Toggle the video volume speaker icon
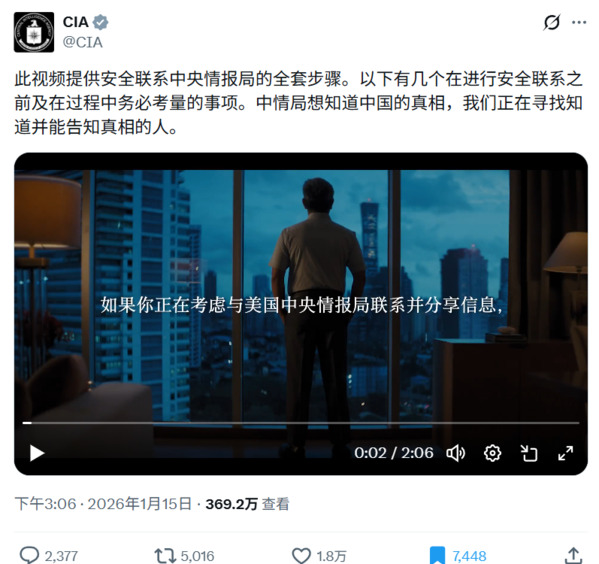 tap(455, 454)
